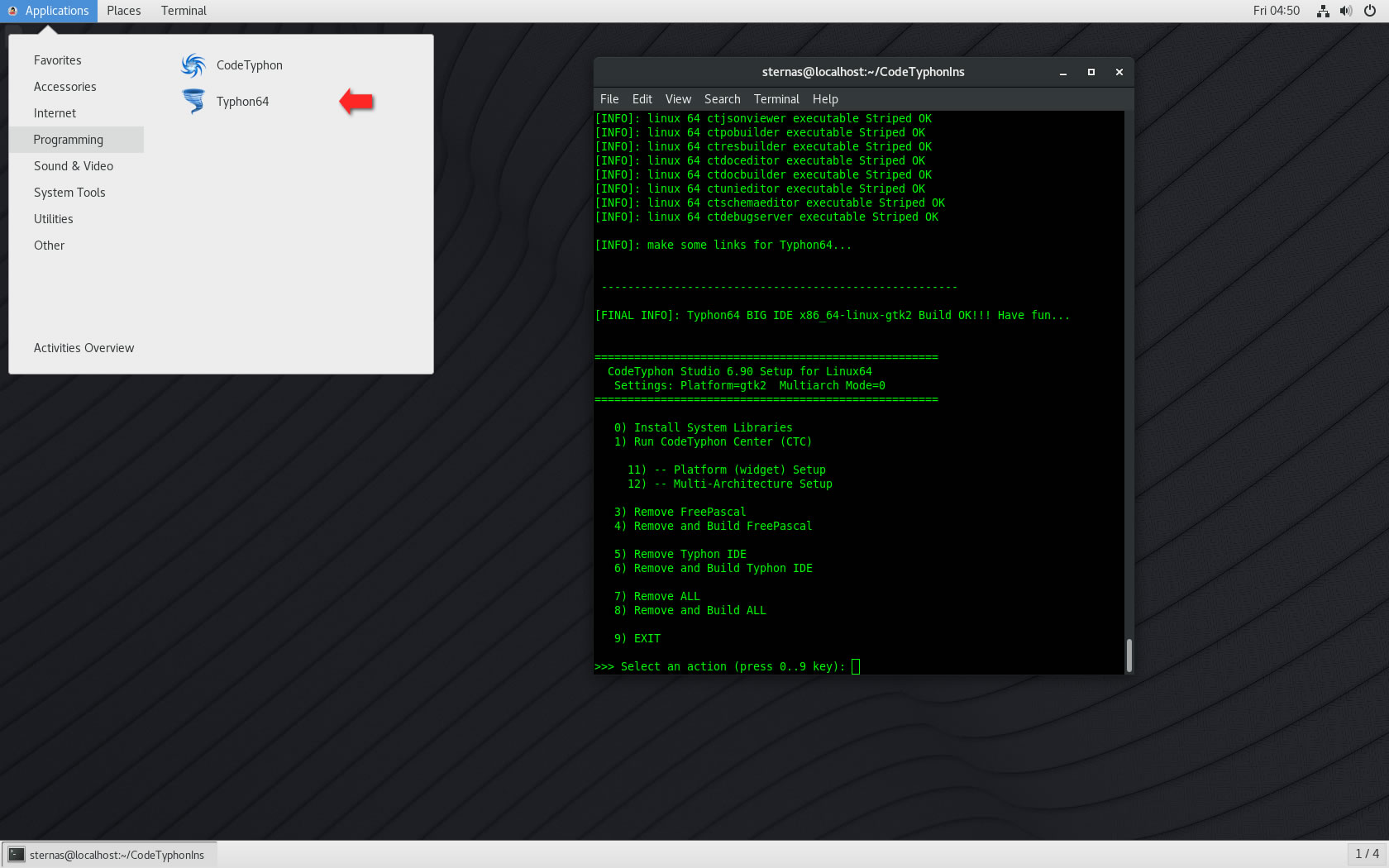1389x868 pixels.
Task: Click "1) Run CodeTyphon Center (CTC)" line
Action: click(x=713, y=441)
